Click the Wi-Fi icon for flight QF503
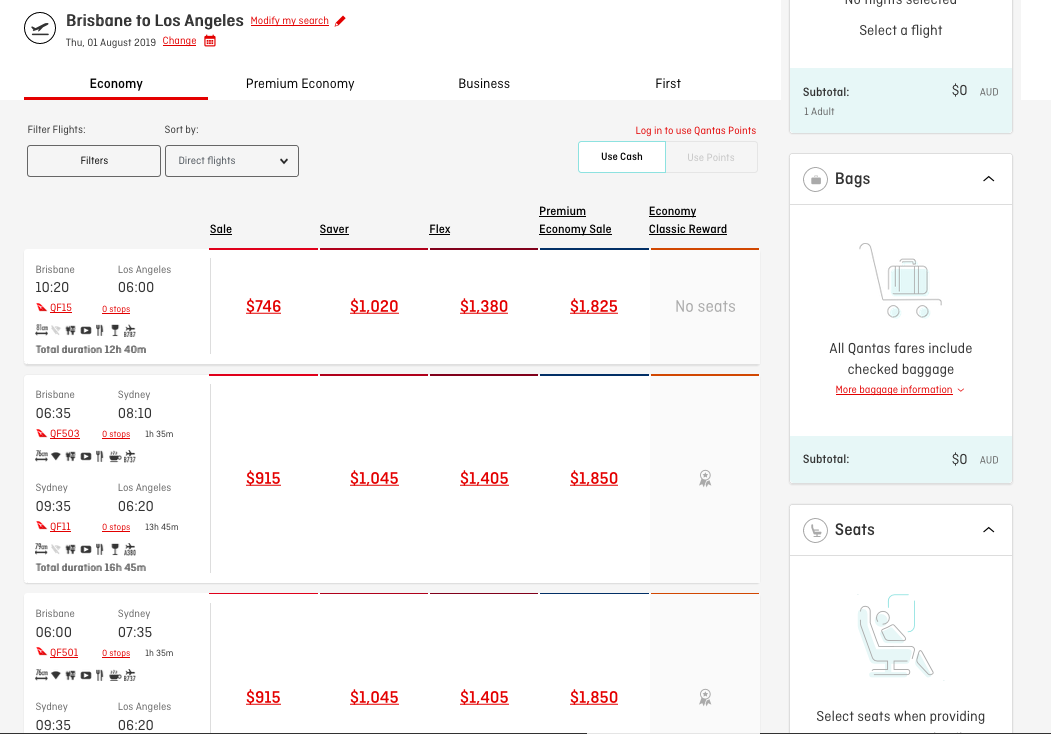Viewport: 1051px width, 734px height. pos(56,456)
